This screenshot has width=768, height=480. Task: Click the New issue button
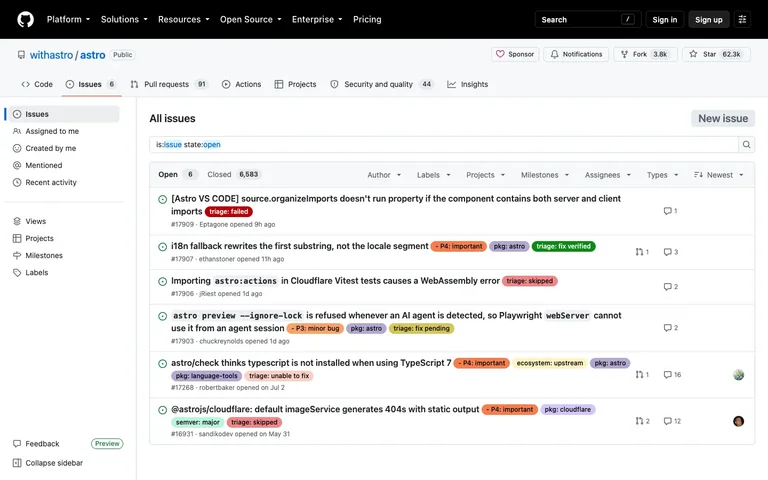[x=723, y=119]
